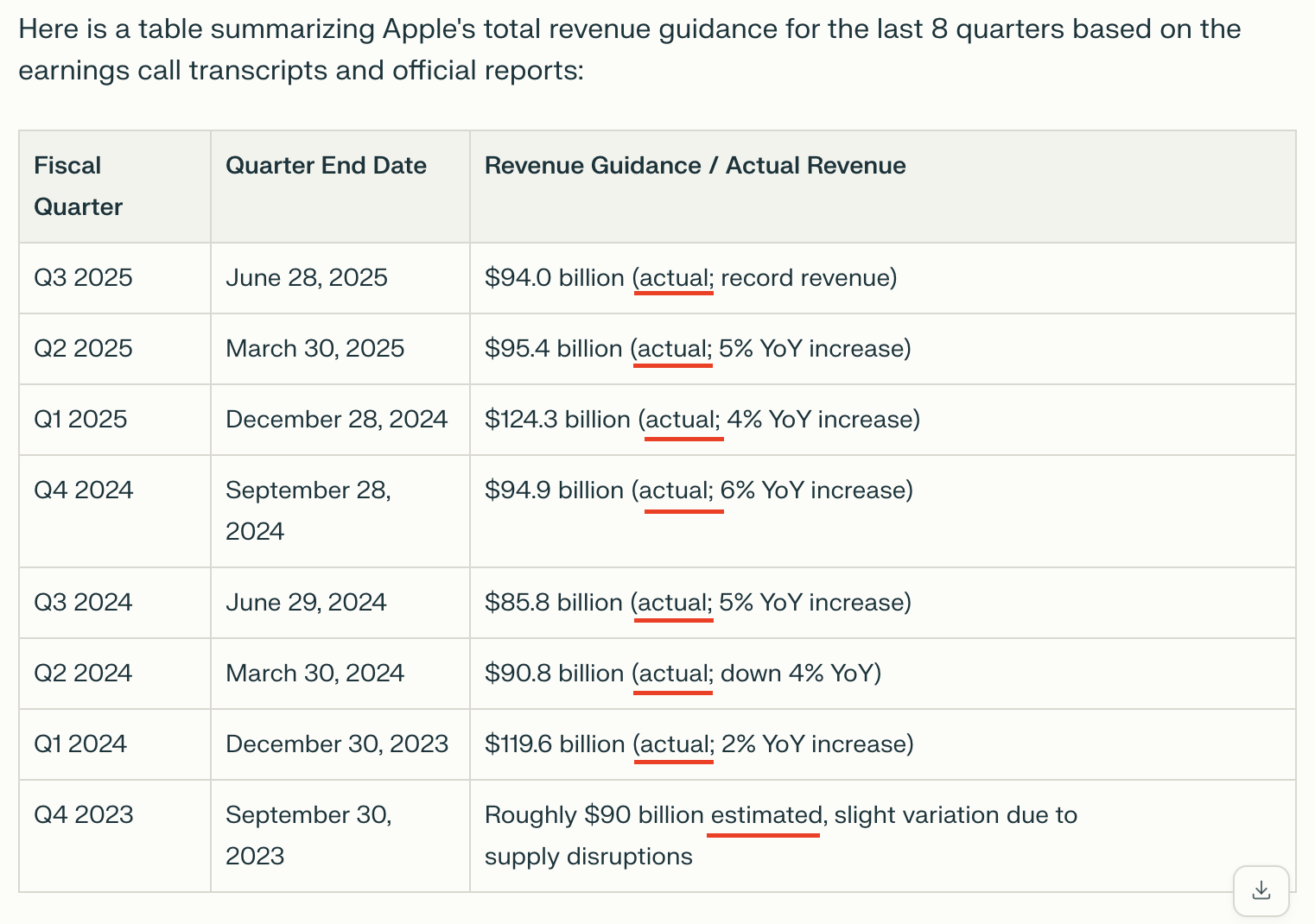Viewport: 1315px width, 924px height.
Task: Click the June 28, 2025 date cell
Action: click(x=306, y=278)
